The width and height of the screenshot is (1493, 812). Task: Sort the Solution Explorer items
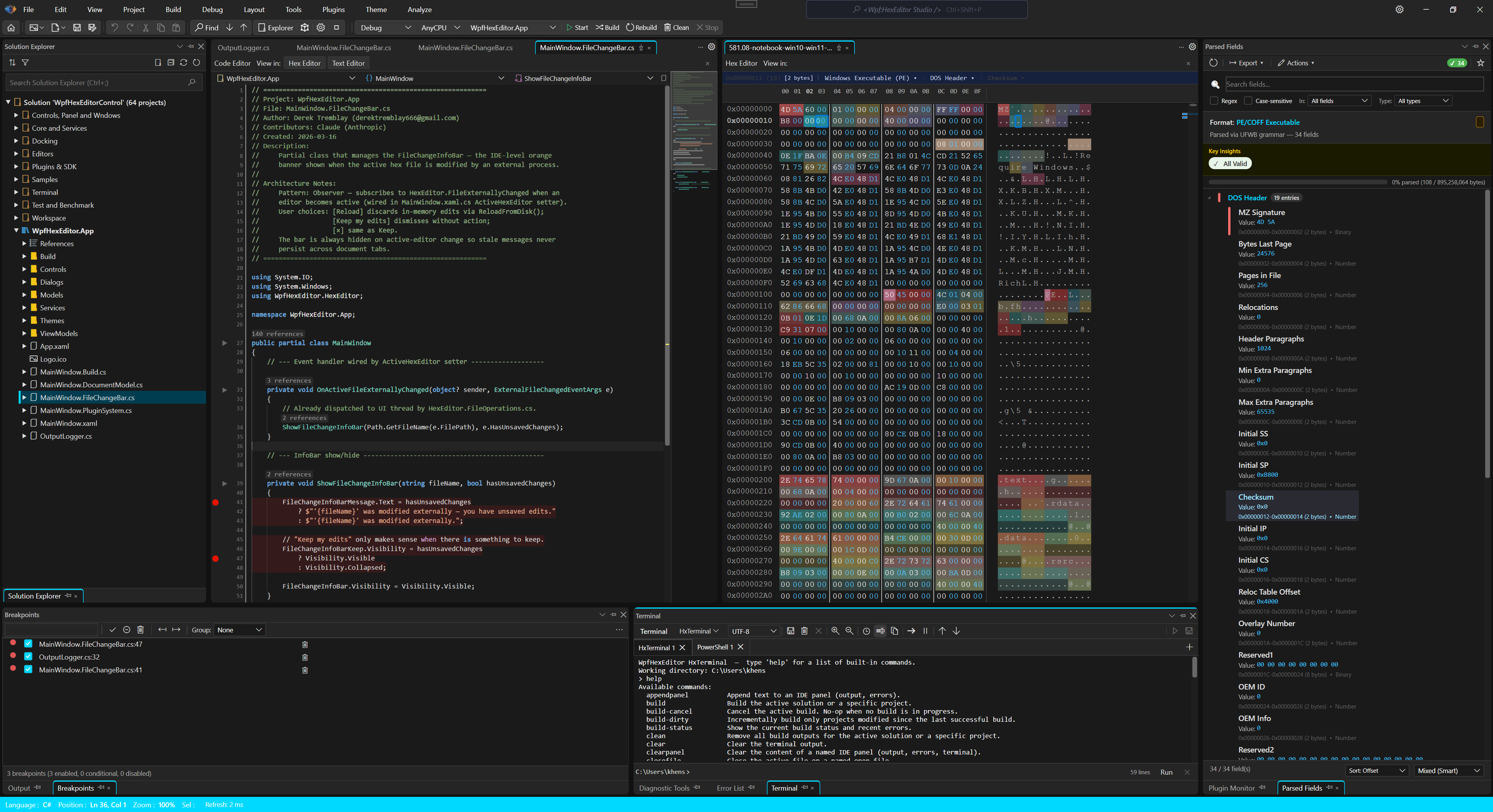(12, 63)
